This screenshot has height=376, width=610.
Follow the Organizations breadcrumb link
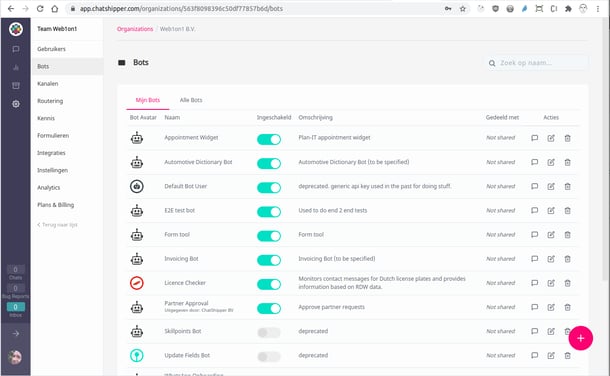pyautogui.click(x=135, y=29)
